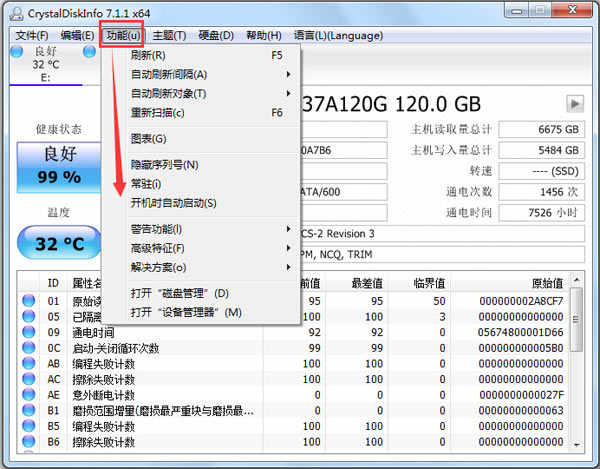Click raw value 05674800001D66
This screenshot has width=600, height=469.
click(520, 332)
